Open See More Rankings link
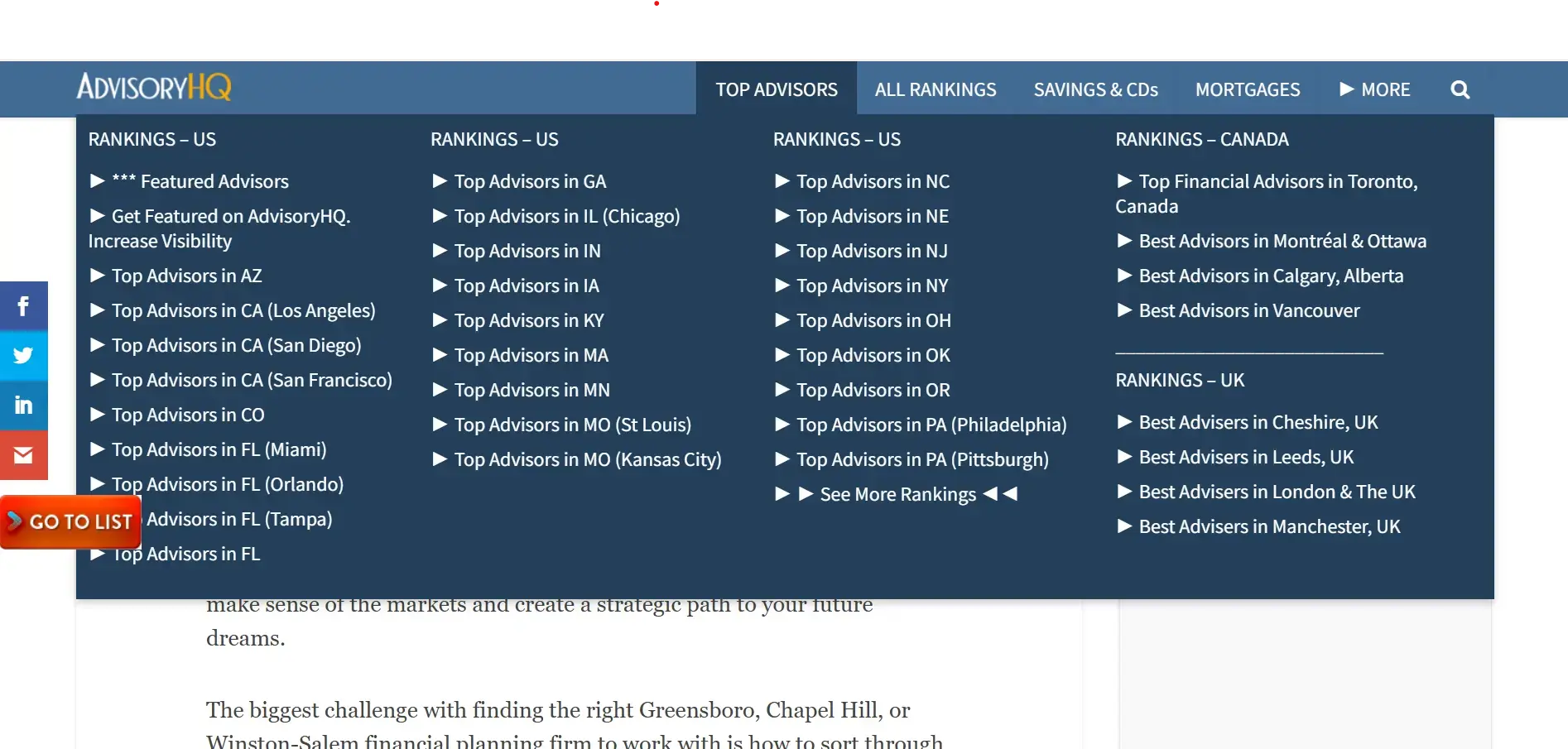 [x=897, y=495]
